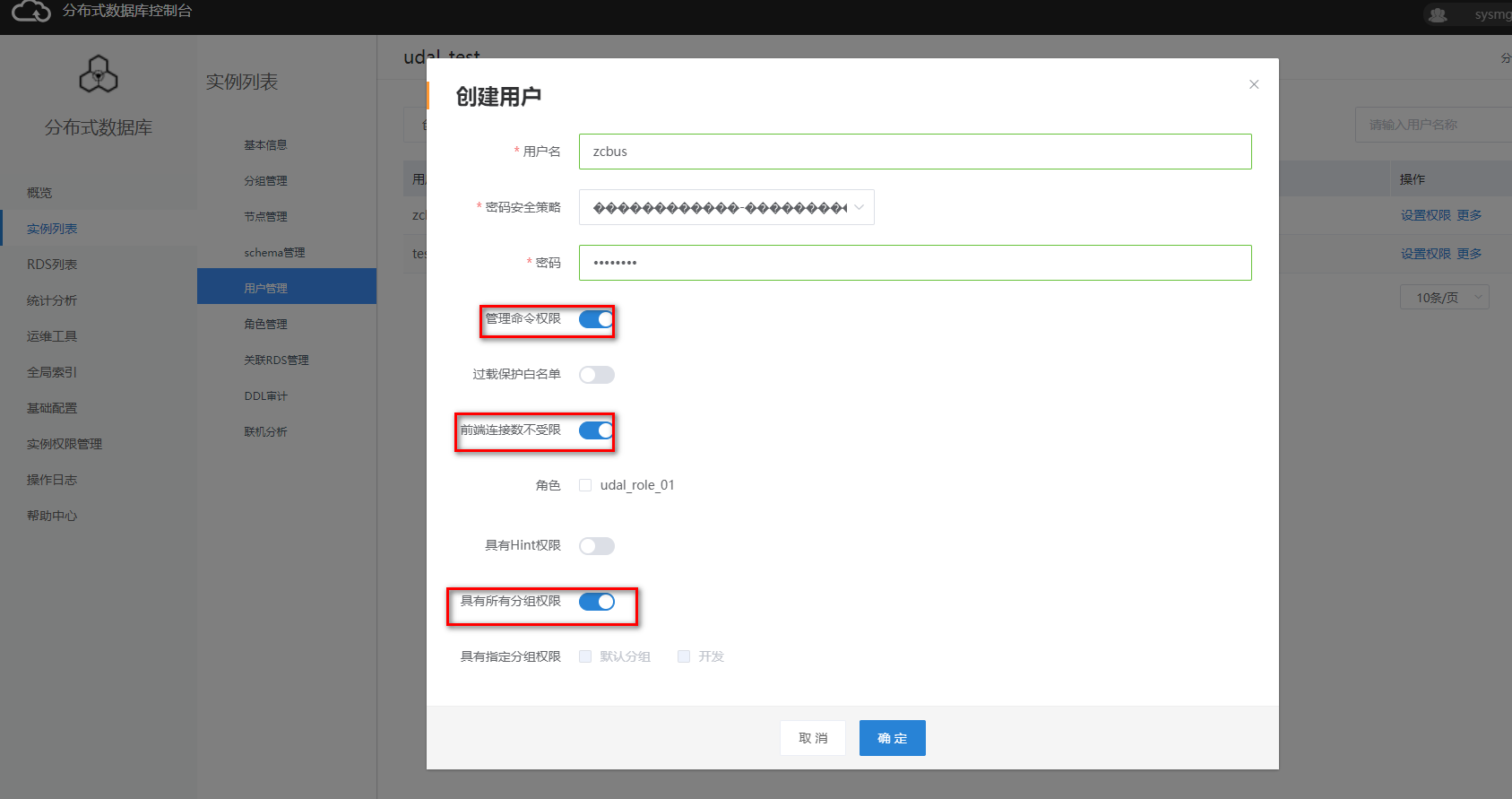Check the udal_role_01 role checkbox
The height and width of the screenshot is (799, 1512).
pyautogui.click(x=585, y=485)
